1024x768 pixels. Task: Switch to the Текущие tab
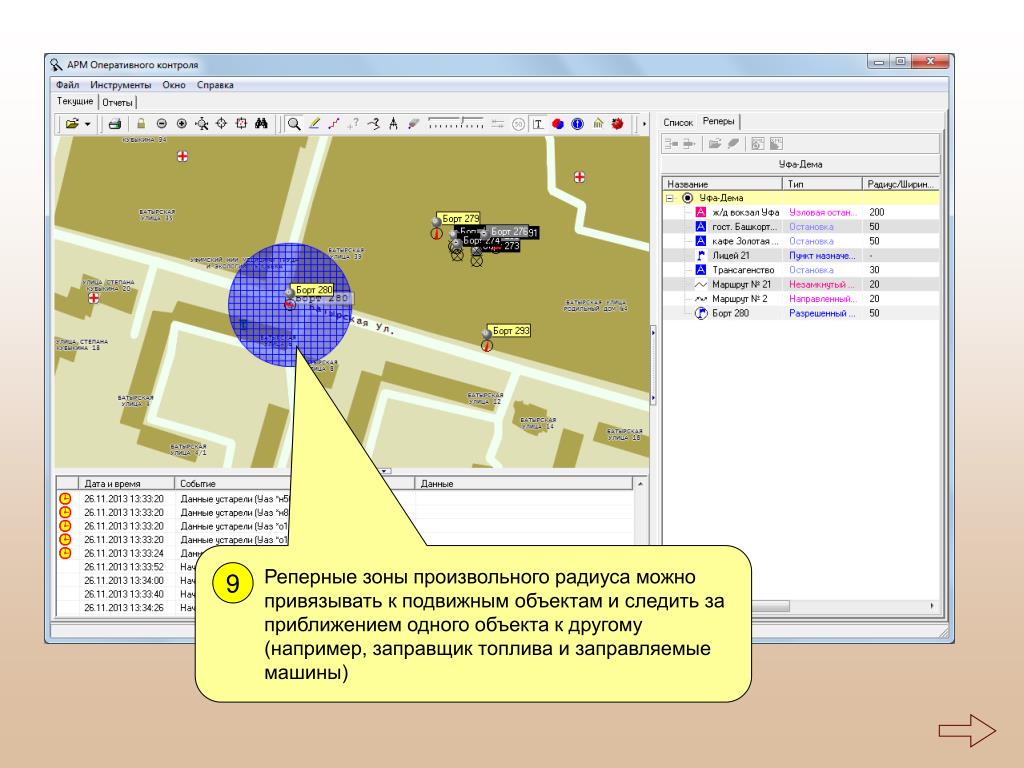point(75,101)
